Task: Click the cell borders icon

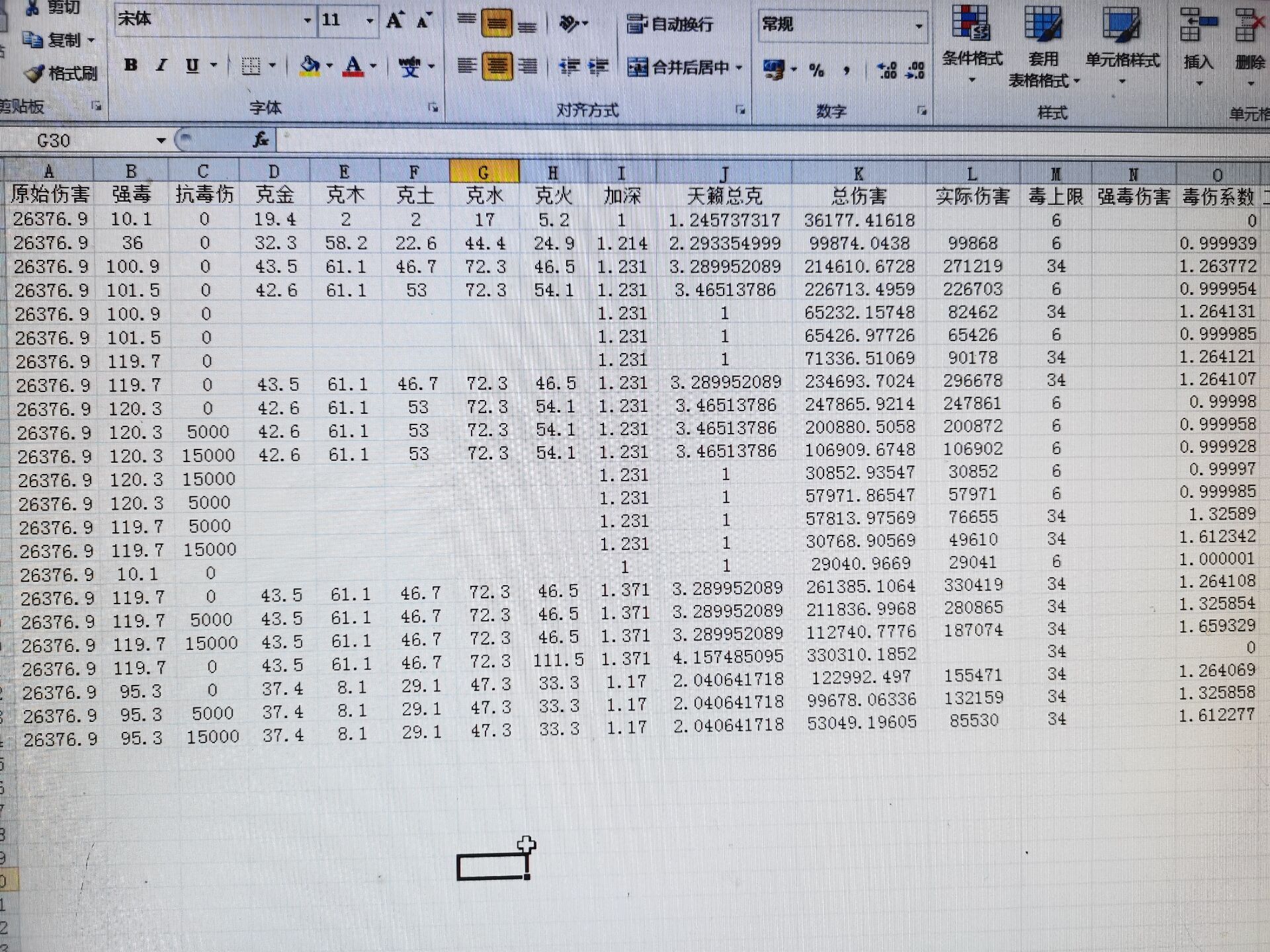Action: click(x=251, y=65)
